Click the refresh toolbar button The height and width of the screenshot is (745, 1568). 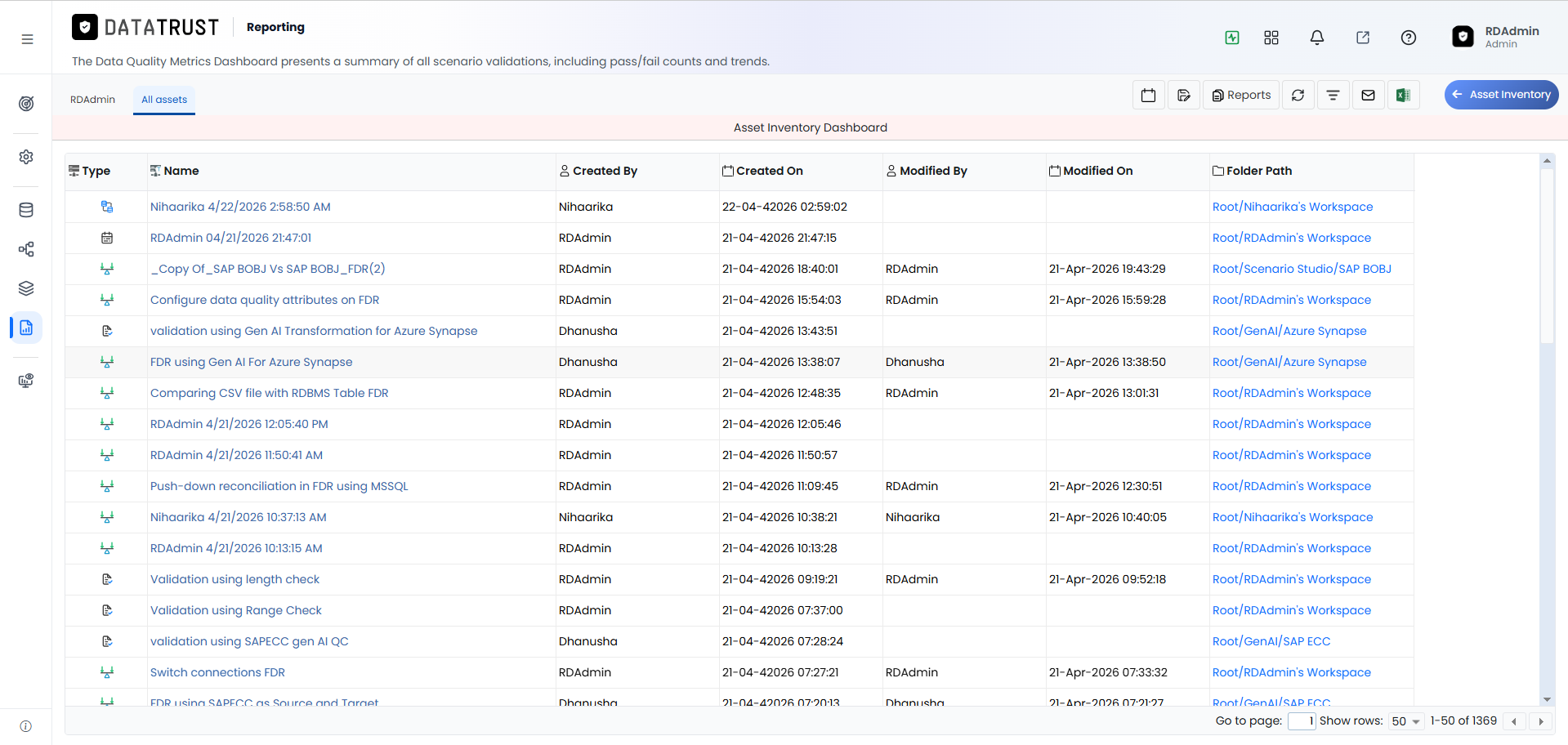click(x=1298, y=95)
